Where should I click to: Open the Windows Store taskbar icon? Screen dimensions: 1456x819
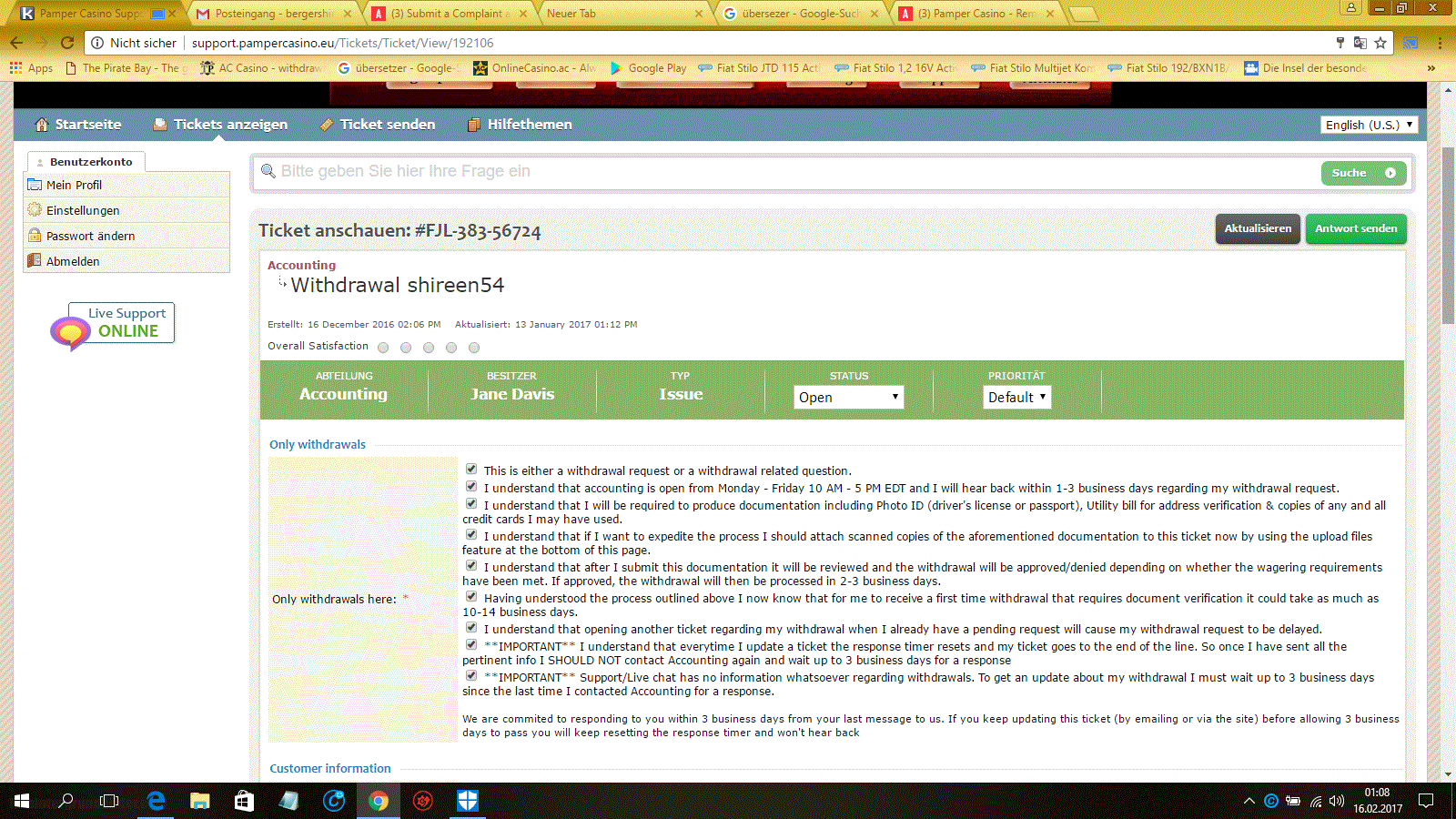(x=244, y=801)
